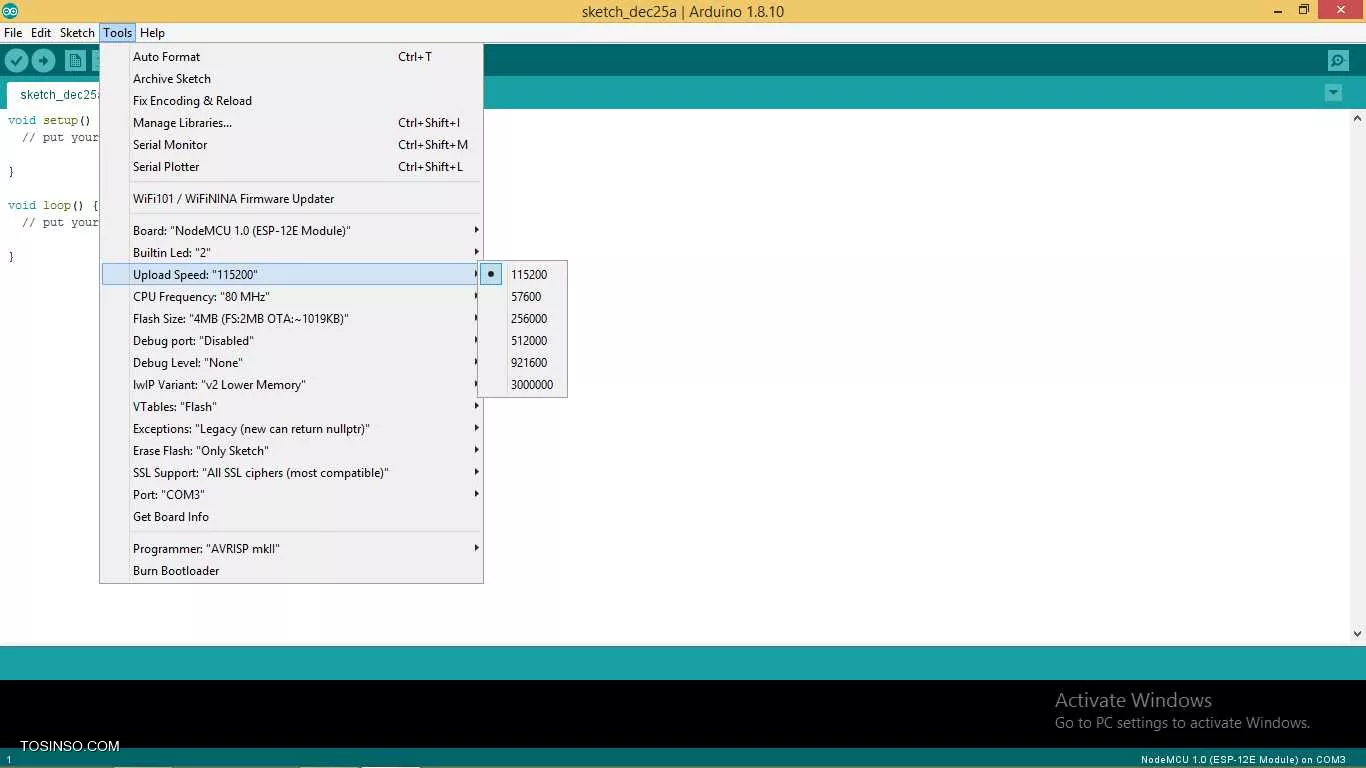Screen dimensions: 1366x768
Task: Expand Exceptions Legacy submenu
Action: click(x=292, y=429)
